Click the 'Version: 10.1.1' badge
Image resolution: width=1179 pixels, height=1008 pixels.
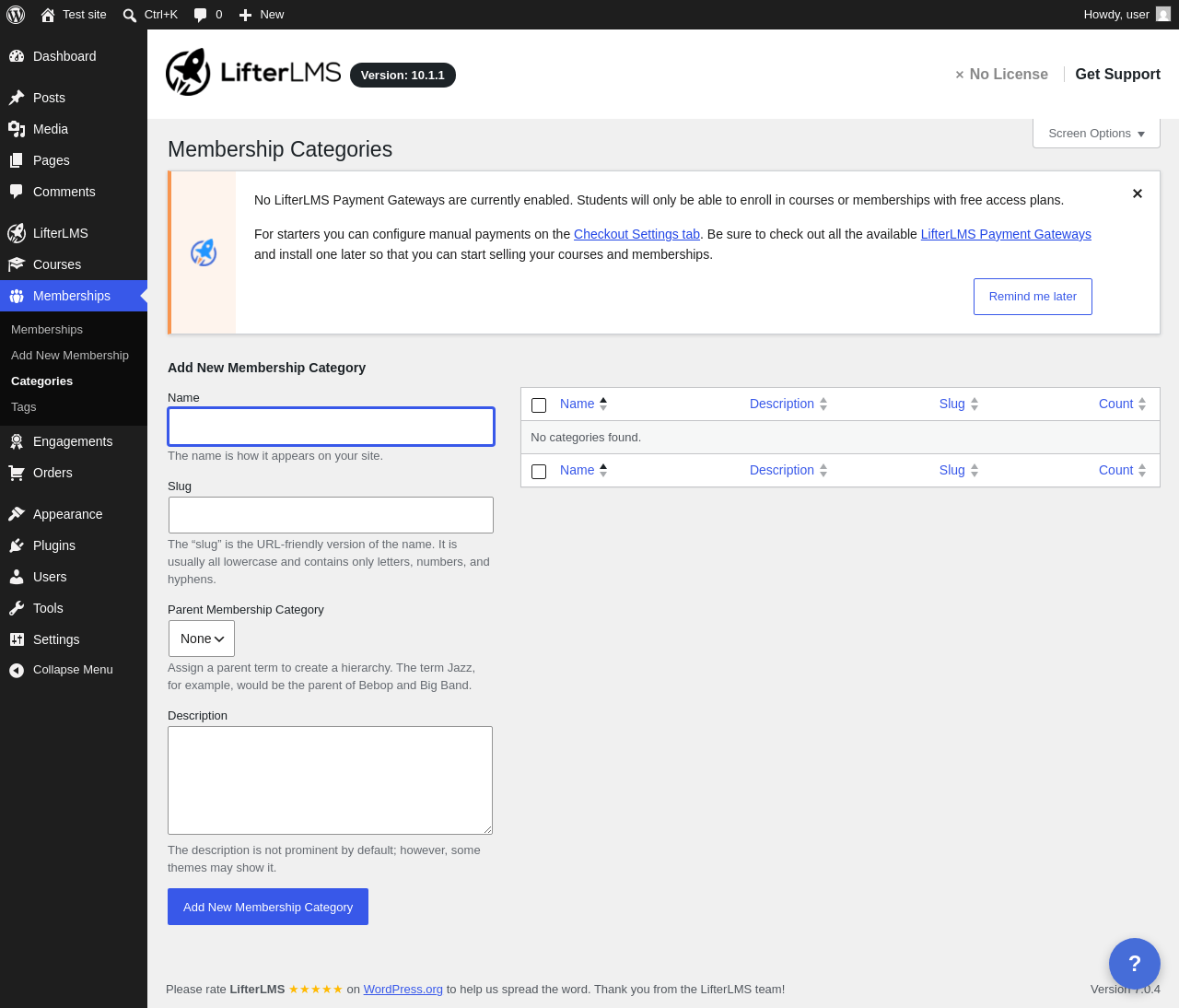403,76
